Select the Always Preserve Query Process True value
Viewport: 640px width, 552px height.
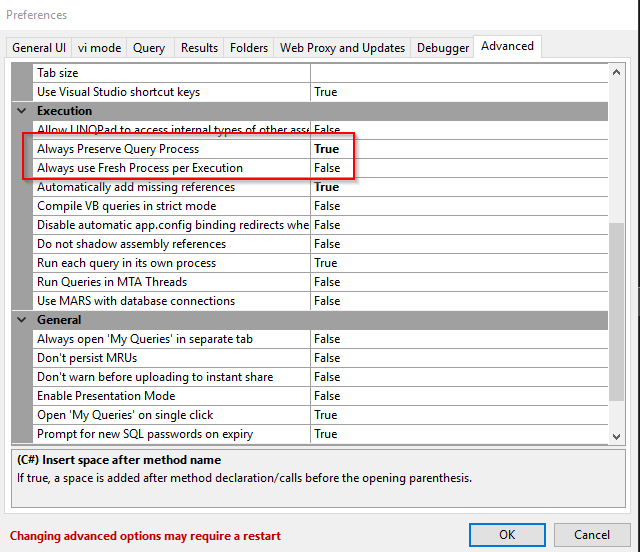[327, 149]
